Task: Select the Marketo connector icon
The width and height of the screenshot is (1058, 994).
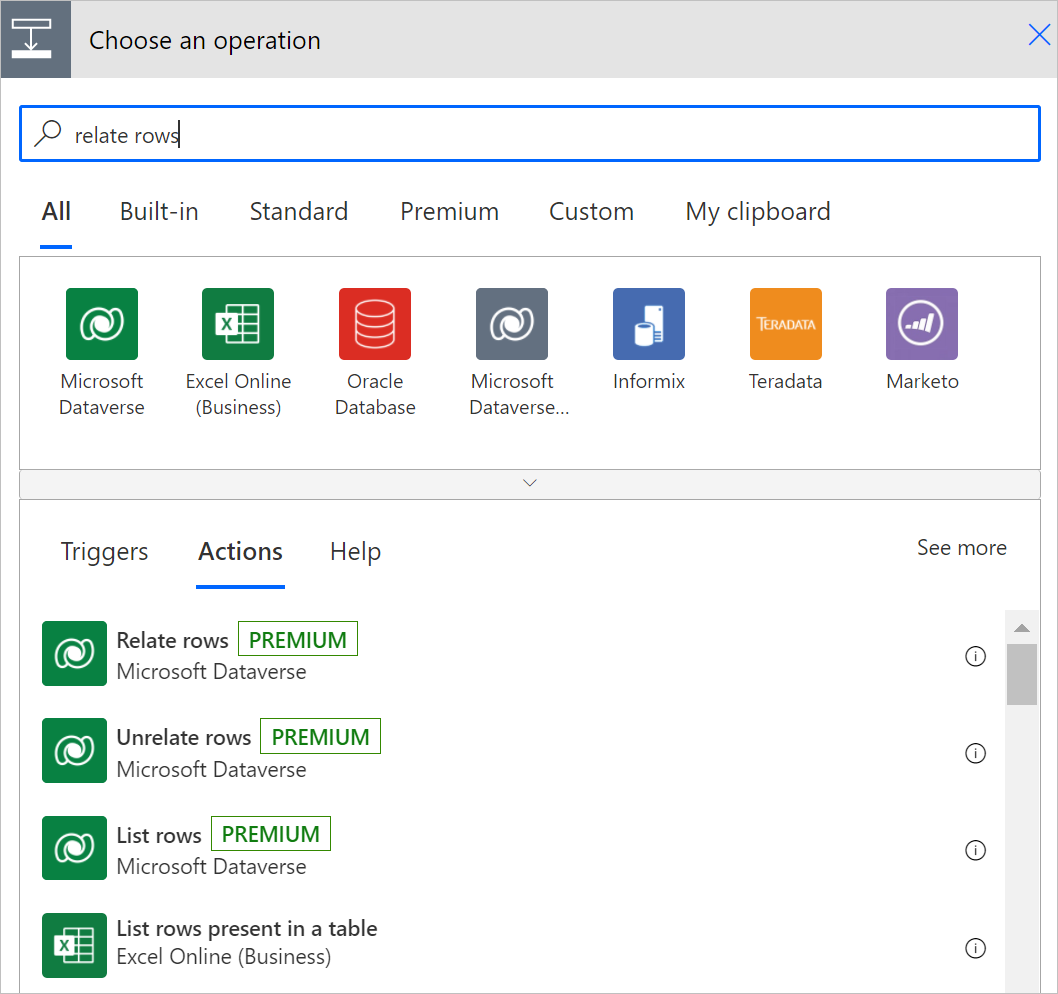Action: [922, 324]
